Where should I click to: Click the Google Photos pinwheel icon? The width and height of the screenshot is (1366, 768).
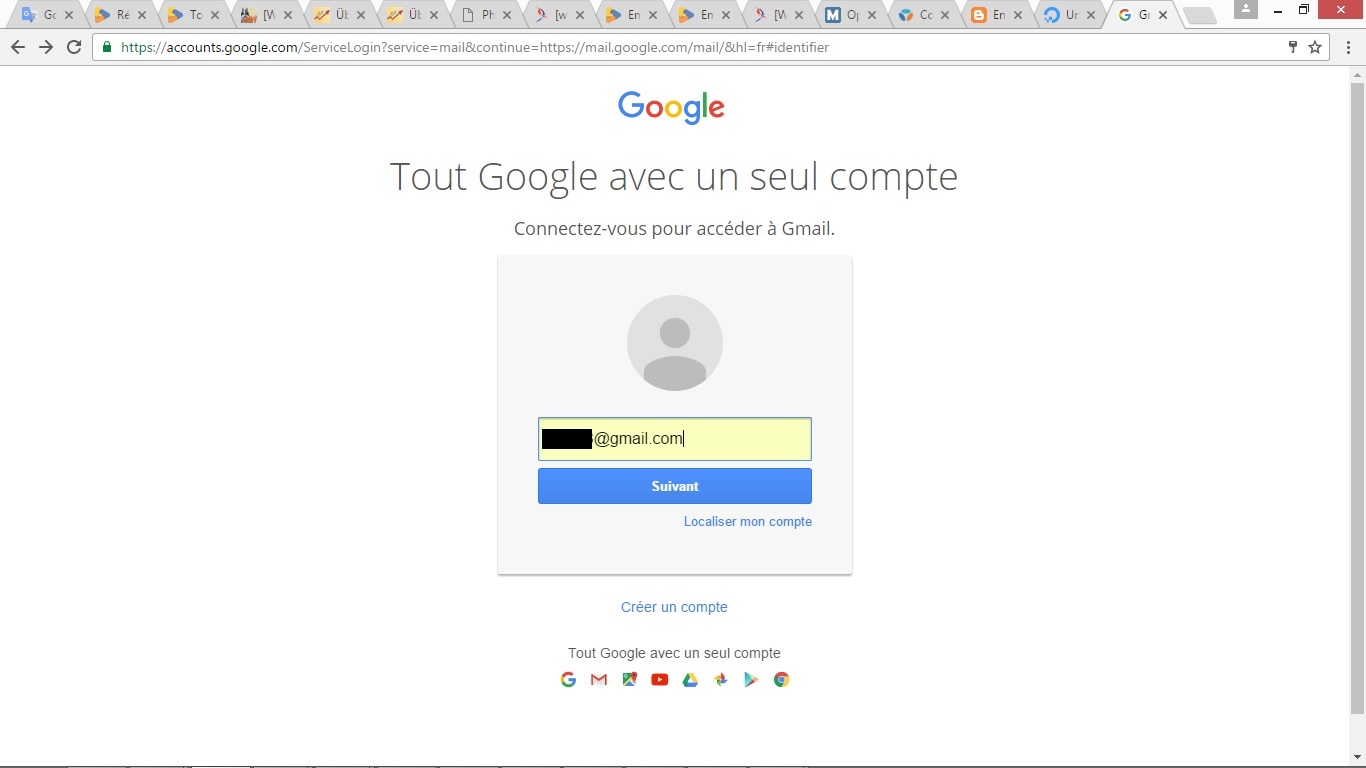[721, 680]
